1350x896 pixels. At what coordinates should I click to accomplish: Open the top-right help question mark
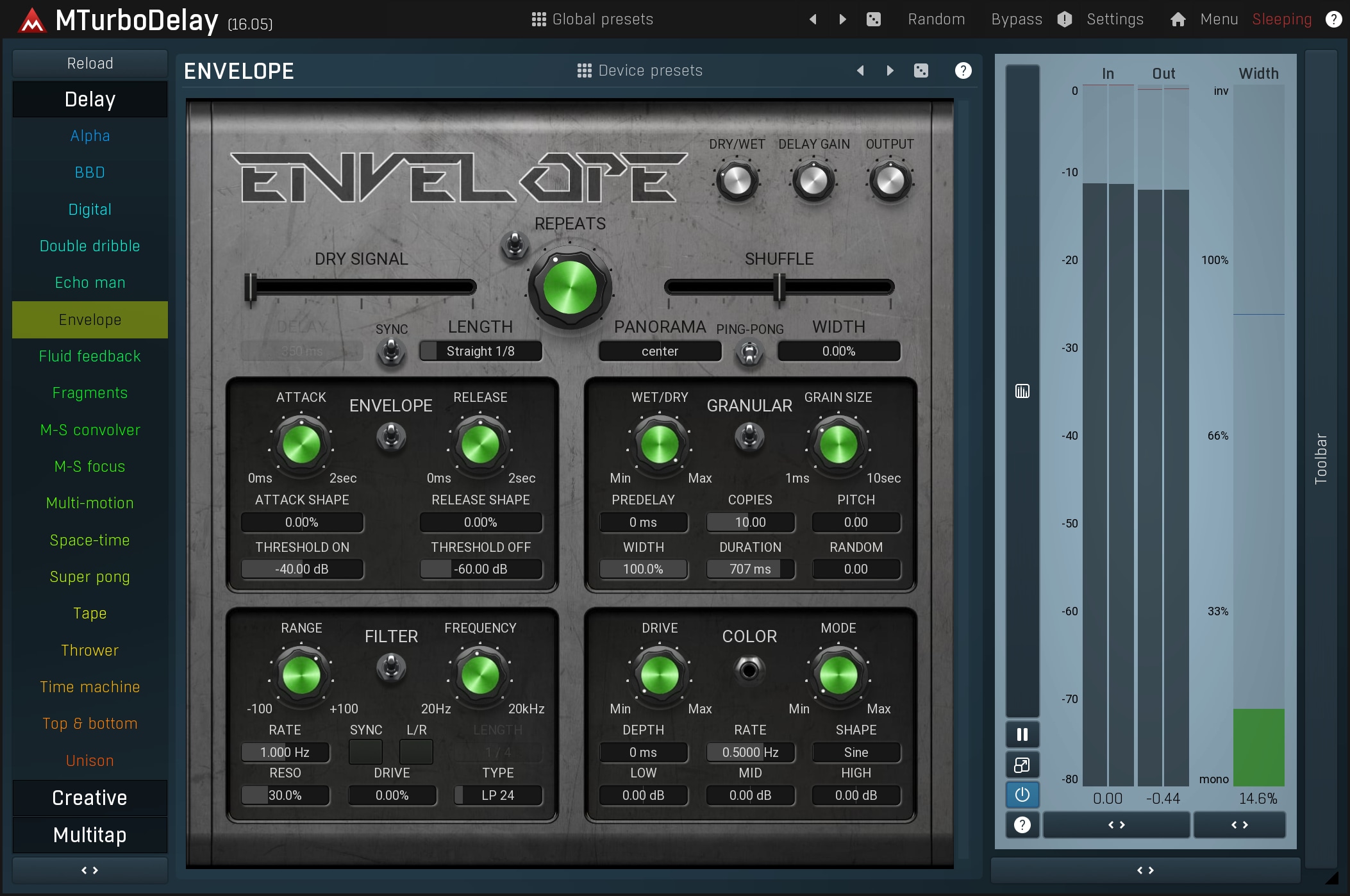click(1333, 19)
